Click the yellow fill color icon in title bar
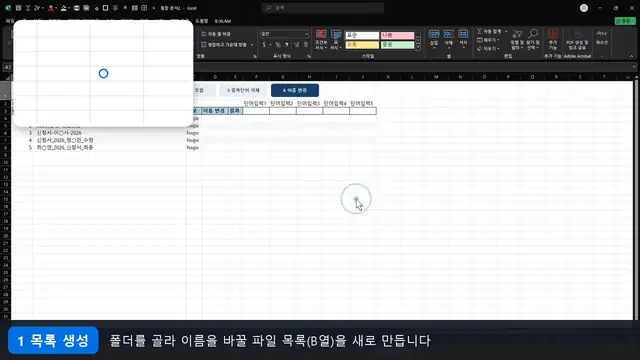The height and width of the screenshot is (360, 640). click(63, 8)
